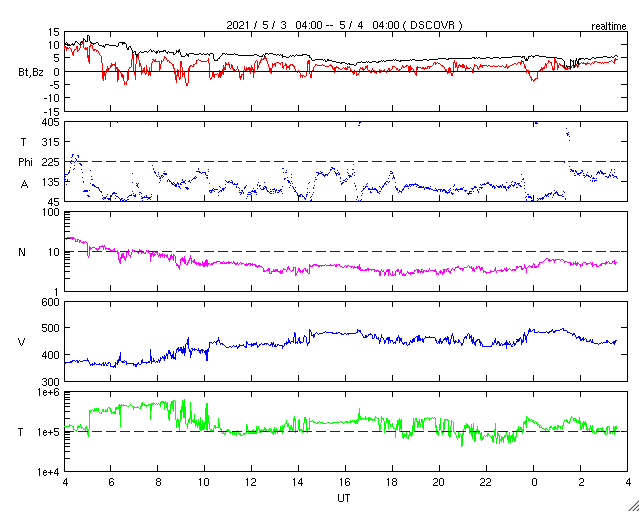This screenshot has width=640, height=512.
Task: Click the 'UT' time axis label
Action: point(344,498)
